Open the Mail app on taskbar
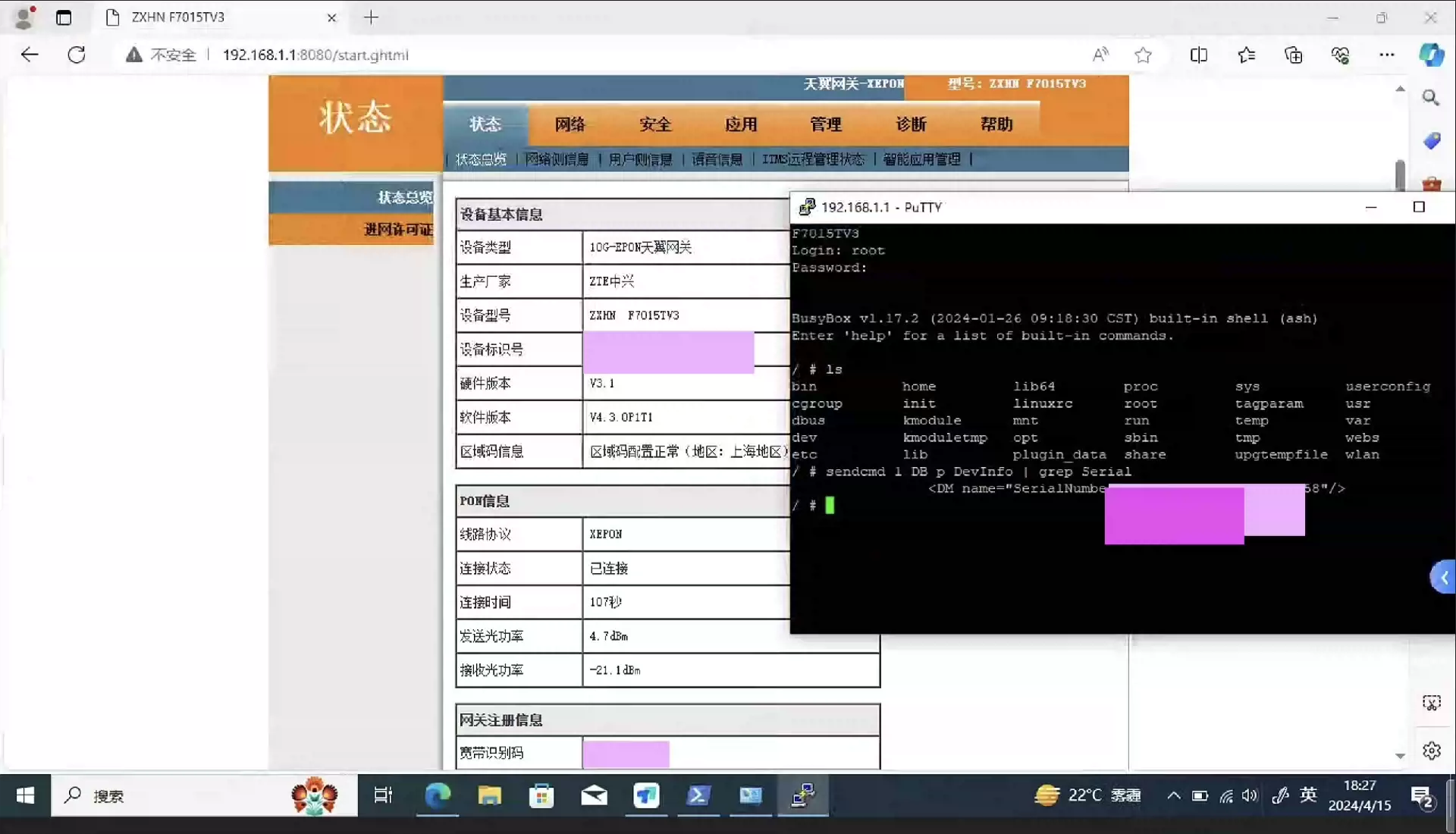The image size is (1456, 834). (594, 795)
